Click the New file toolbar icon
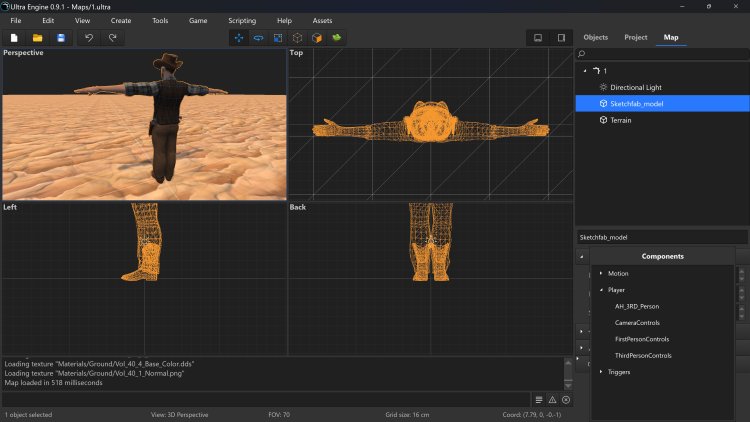The width and height of the screenshot is (750, 422). pyautogui.click(x=15, y=38)
